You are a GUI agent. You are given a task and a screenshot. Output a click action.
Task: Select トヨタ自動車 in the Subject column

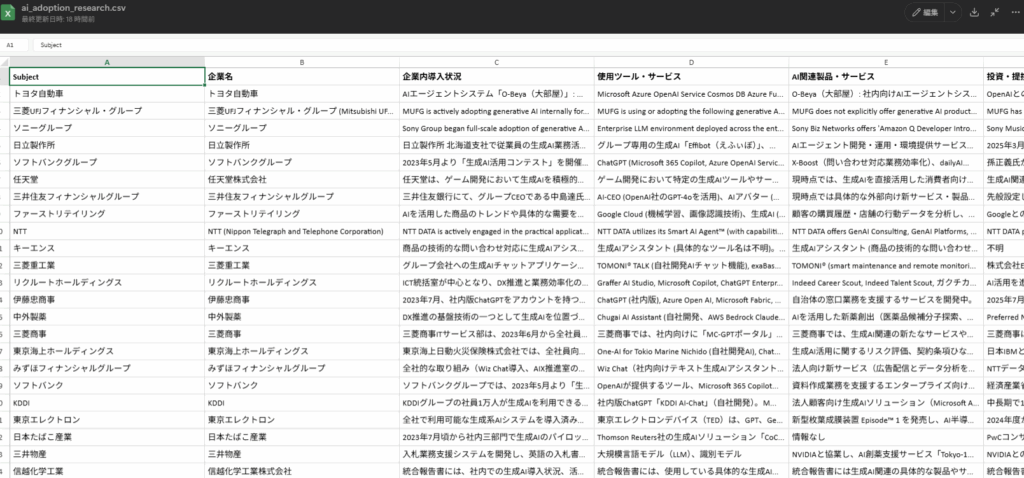(107, 93)
